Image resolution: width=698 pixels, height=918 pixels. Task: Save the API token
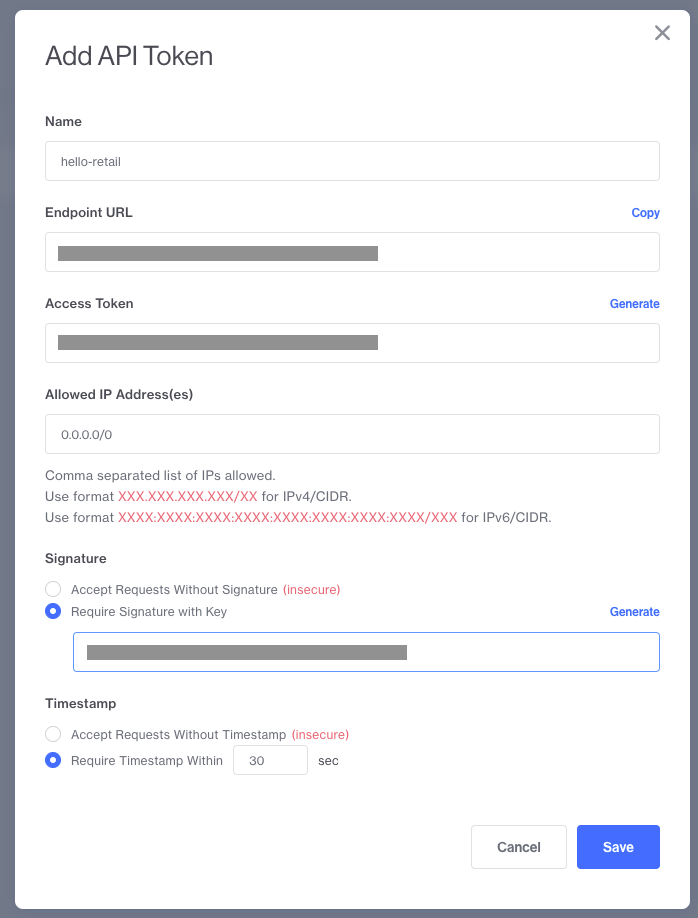pos(618,847)
